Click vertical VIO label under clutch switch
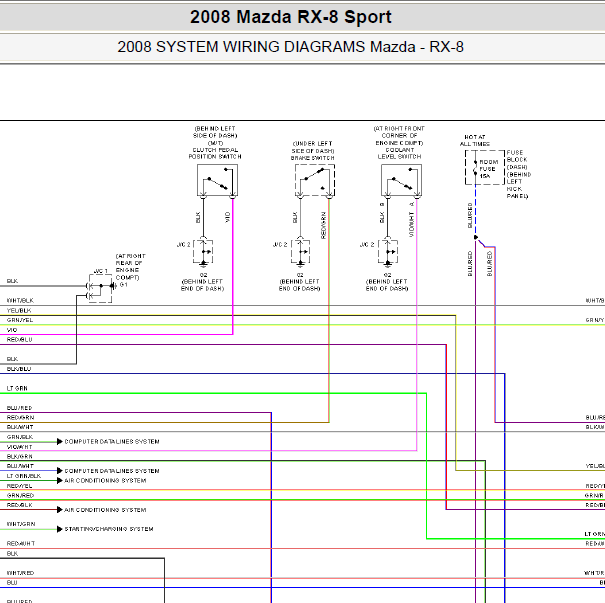Image resolution: width=605 pixels, height=603 pixels. pyautogui.click(x=228, y=217)
